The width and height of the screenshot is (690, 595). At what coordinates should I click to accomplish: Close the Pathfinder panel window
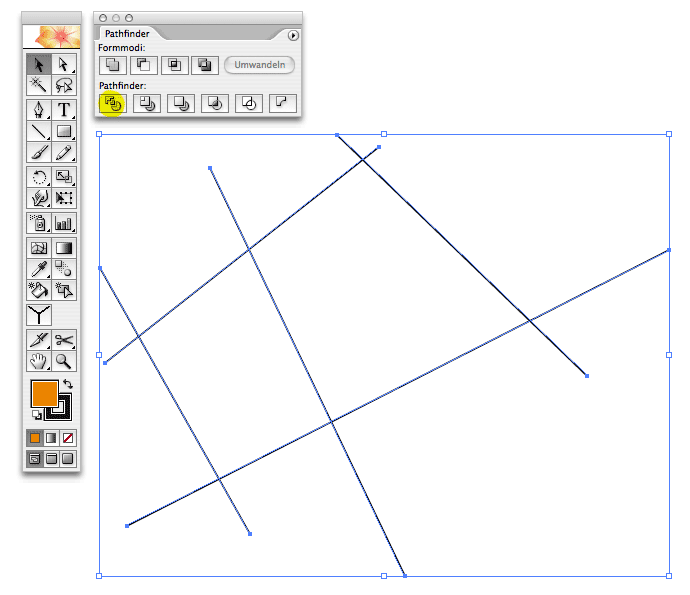103,18
